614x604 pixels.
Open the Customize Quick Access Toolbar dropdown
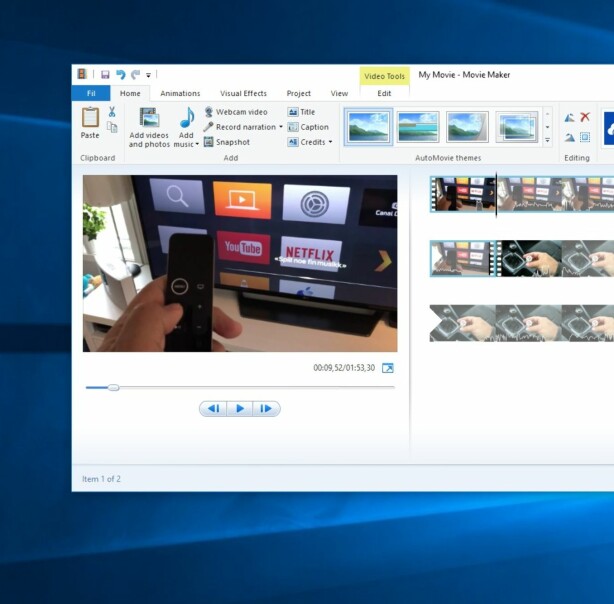(148, 75)
